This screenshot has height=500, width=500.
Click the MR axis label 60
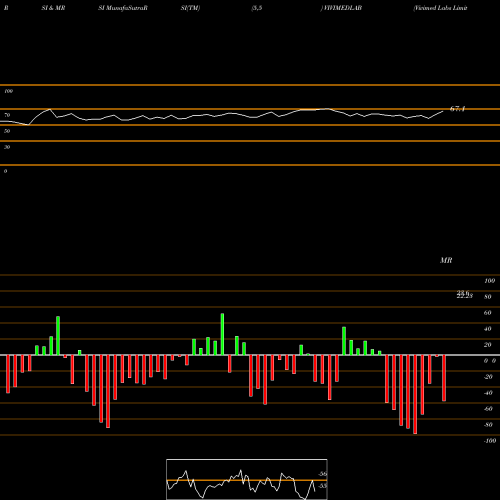tap(487, 313)
